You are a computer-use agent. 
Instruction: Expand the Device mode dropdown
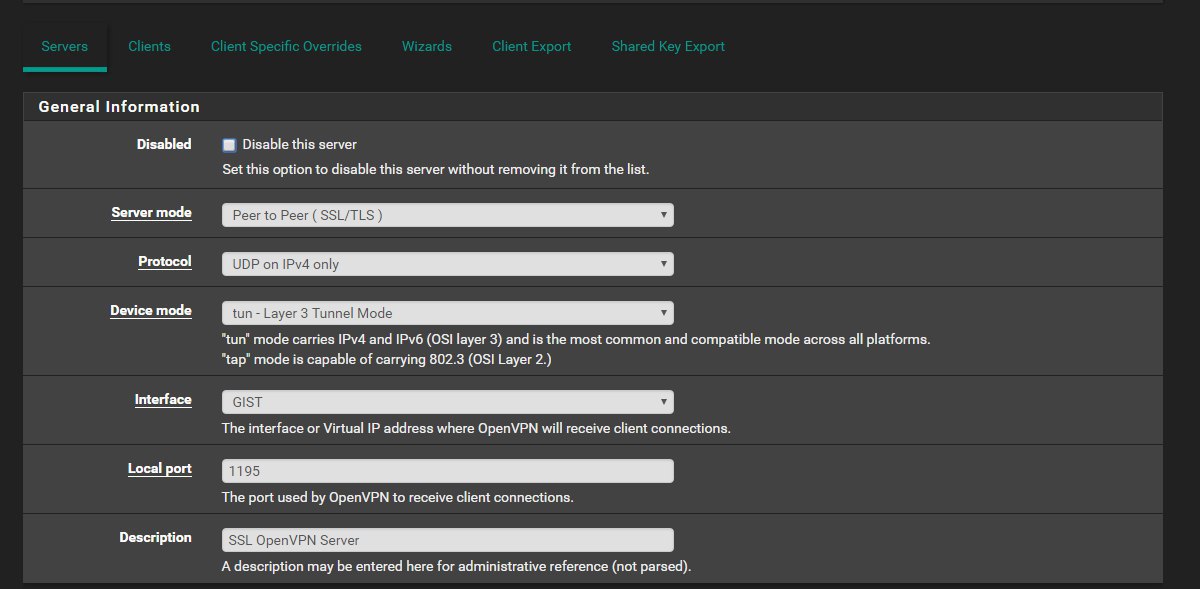click(x=447, y=313)
